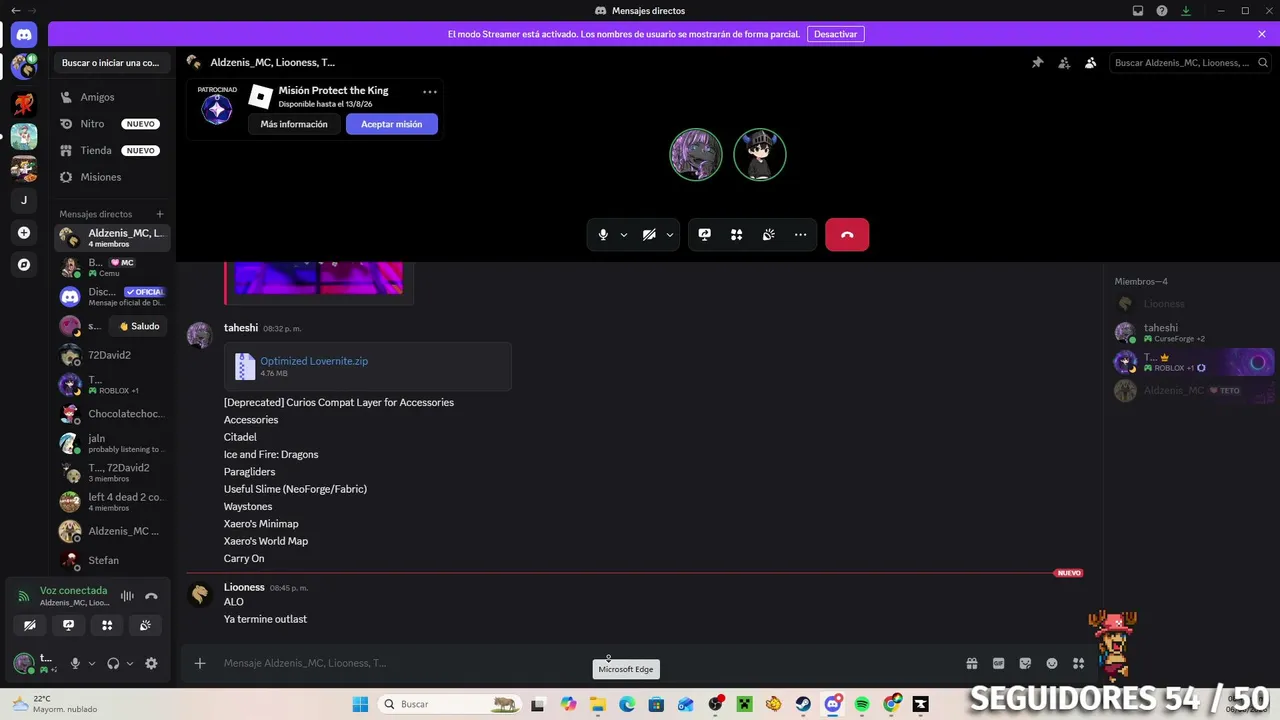This screenshot has height=720, width=1280.
Task: Click the Desactivar streamer mode button
Action: 835,34
